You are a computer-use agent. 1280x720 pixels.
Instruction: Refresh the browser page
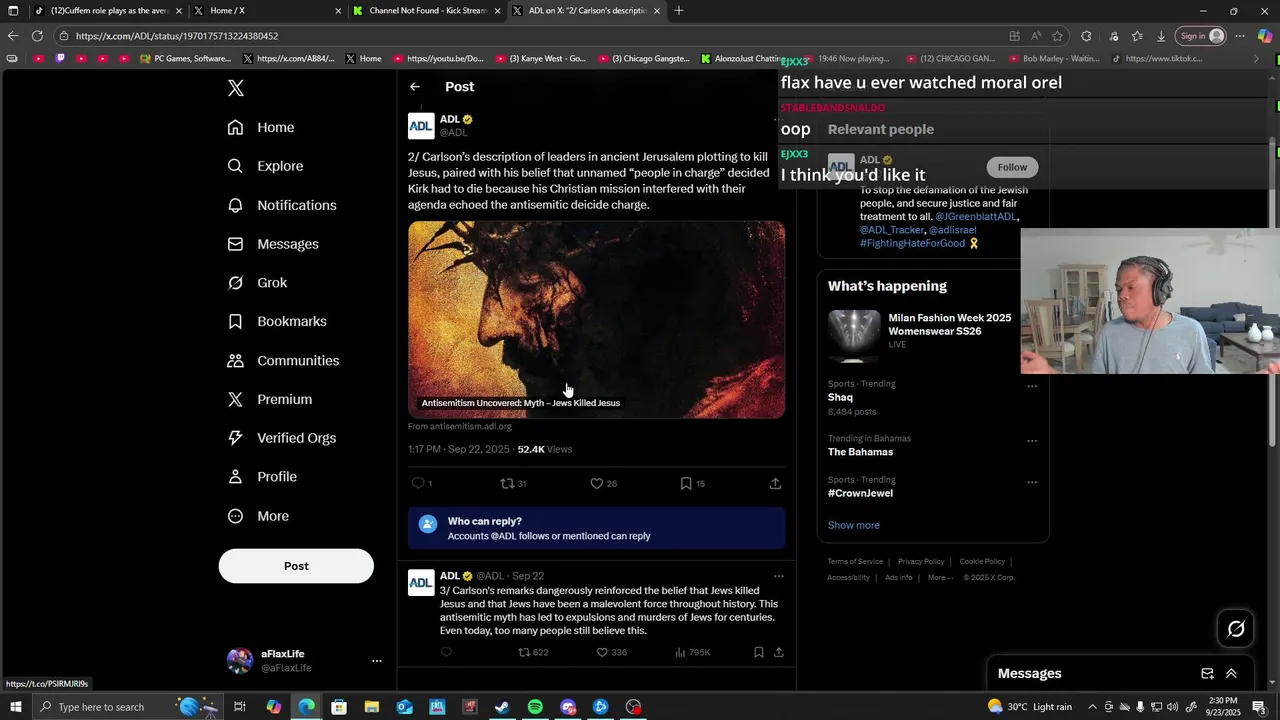point(37,36)
